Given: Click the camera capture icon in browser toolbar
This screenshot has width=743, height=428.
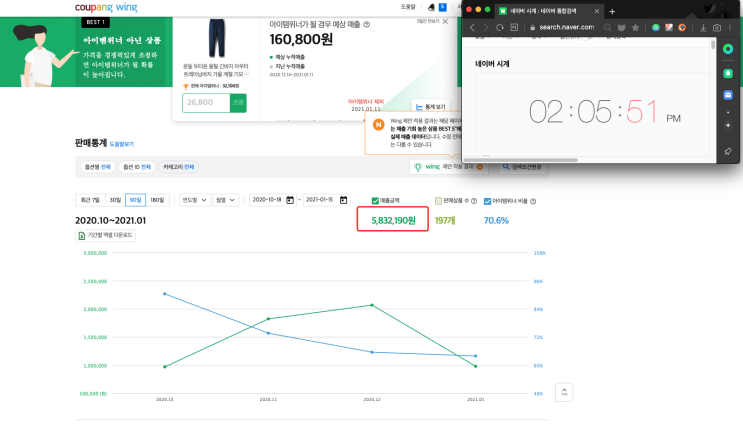Looking at the screenshot, I should (717, 27).
